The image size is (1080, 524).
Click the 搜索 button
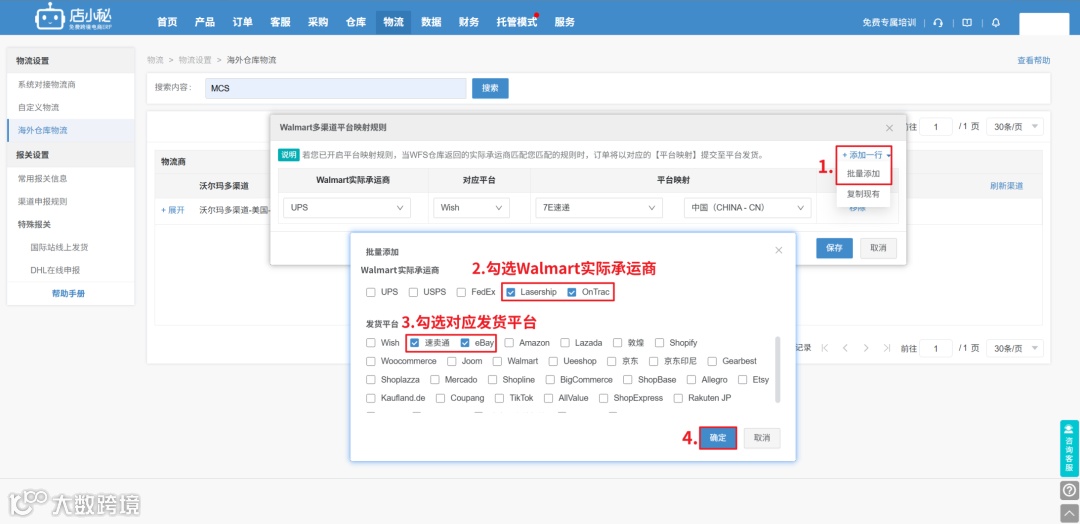[490, 88]
